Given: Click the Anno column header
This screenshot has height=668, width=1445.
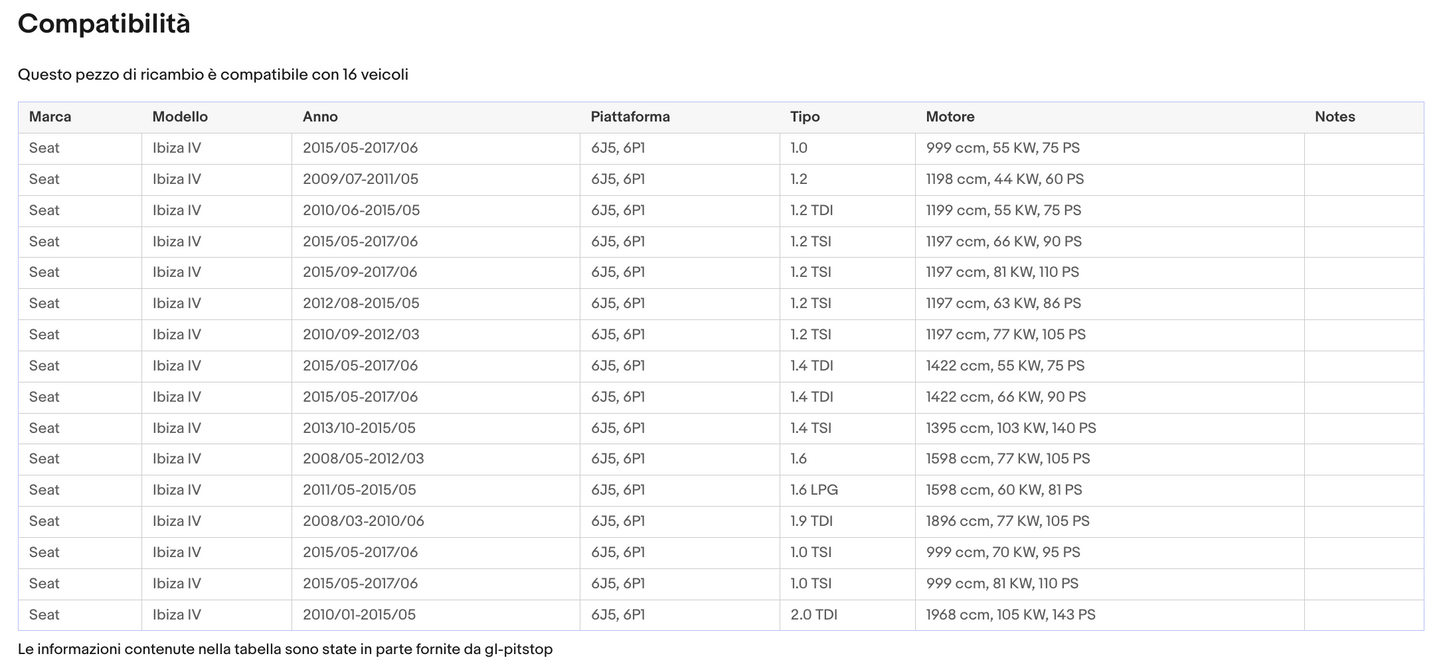Looking at the screenshot, I should click(320, 117).
